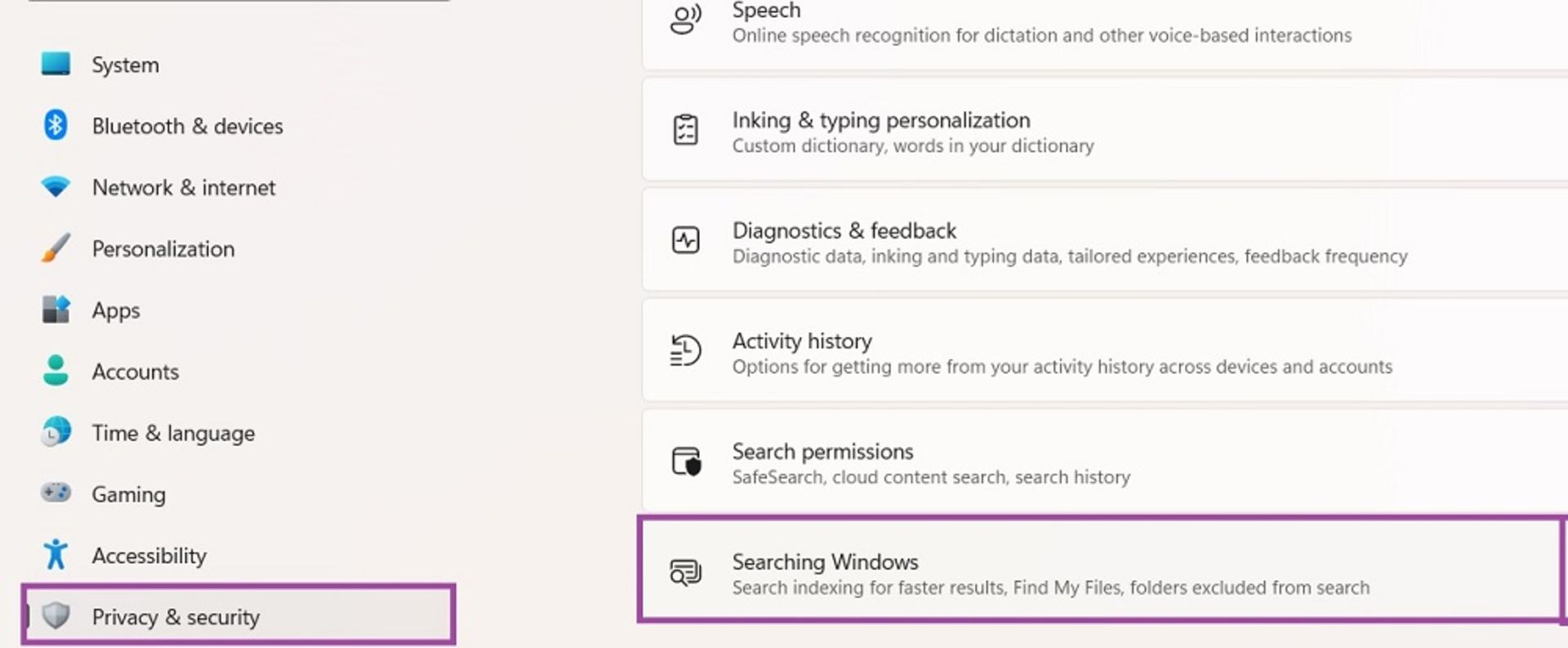This screenshot has width=1568, height=648.
Task: Click the Accounts person icon
Action: pyautogui.click(x=56, y=370)
